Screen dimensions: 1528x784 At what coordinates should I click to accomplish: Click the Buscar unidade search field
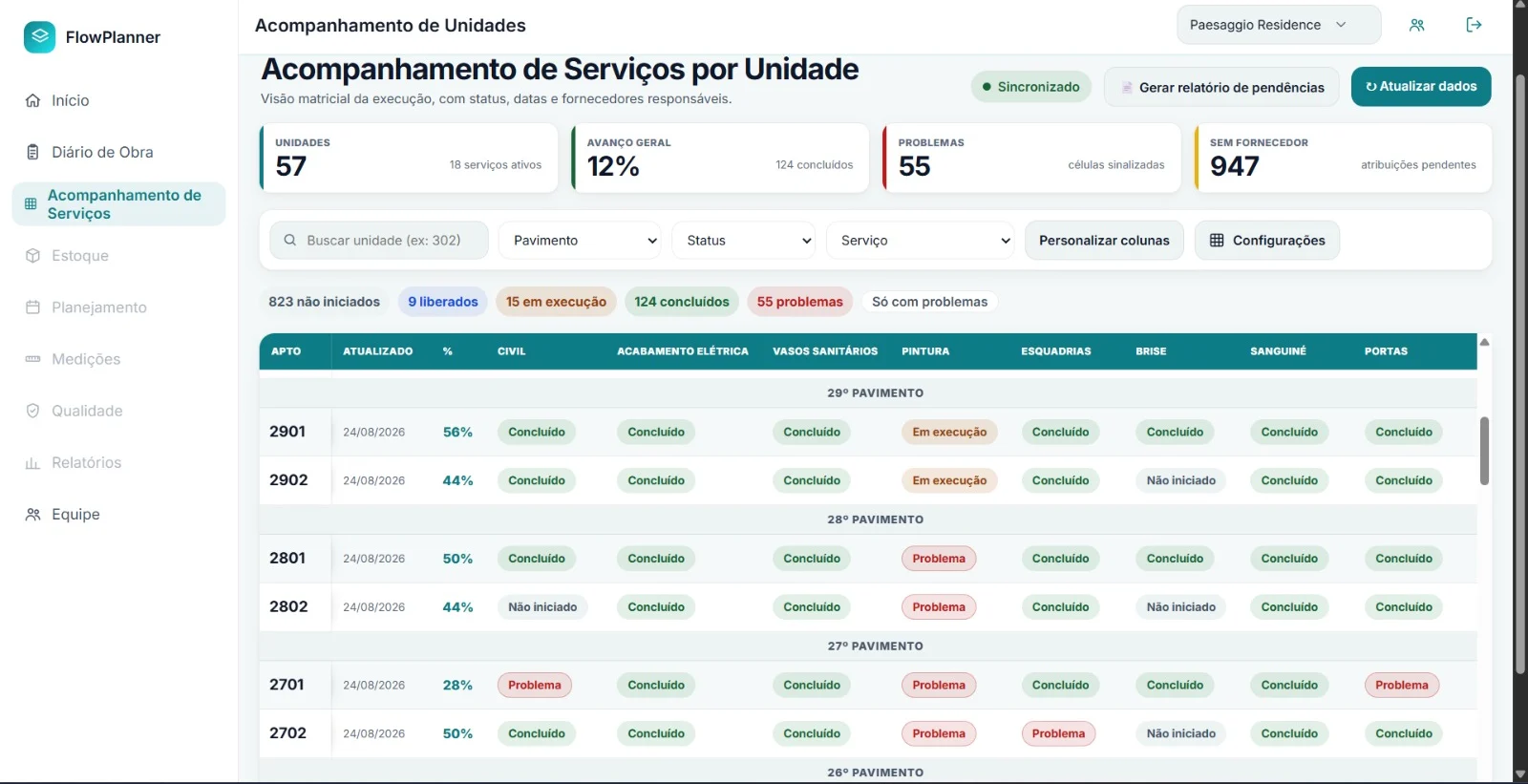379,241
